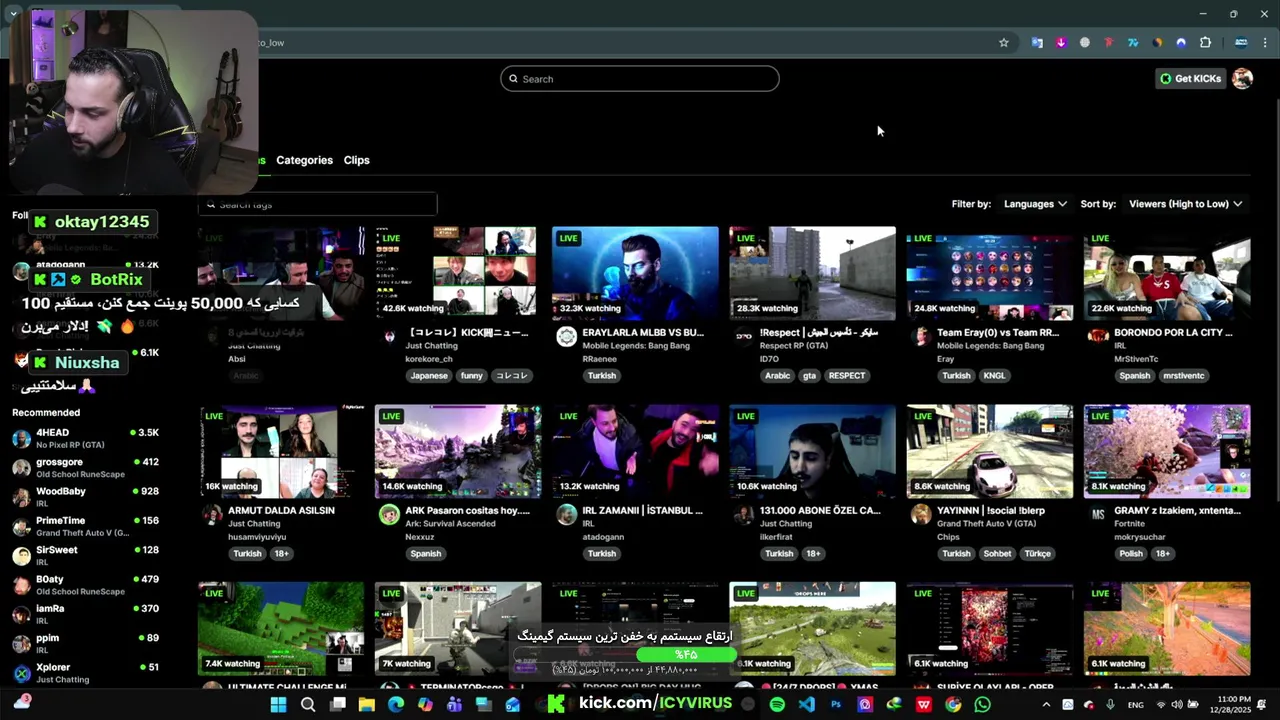
Task: Bookmark this page with the star icon
Action: [x=1004, y=43]
